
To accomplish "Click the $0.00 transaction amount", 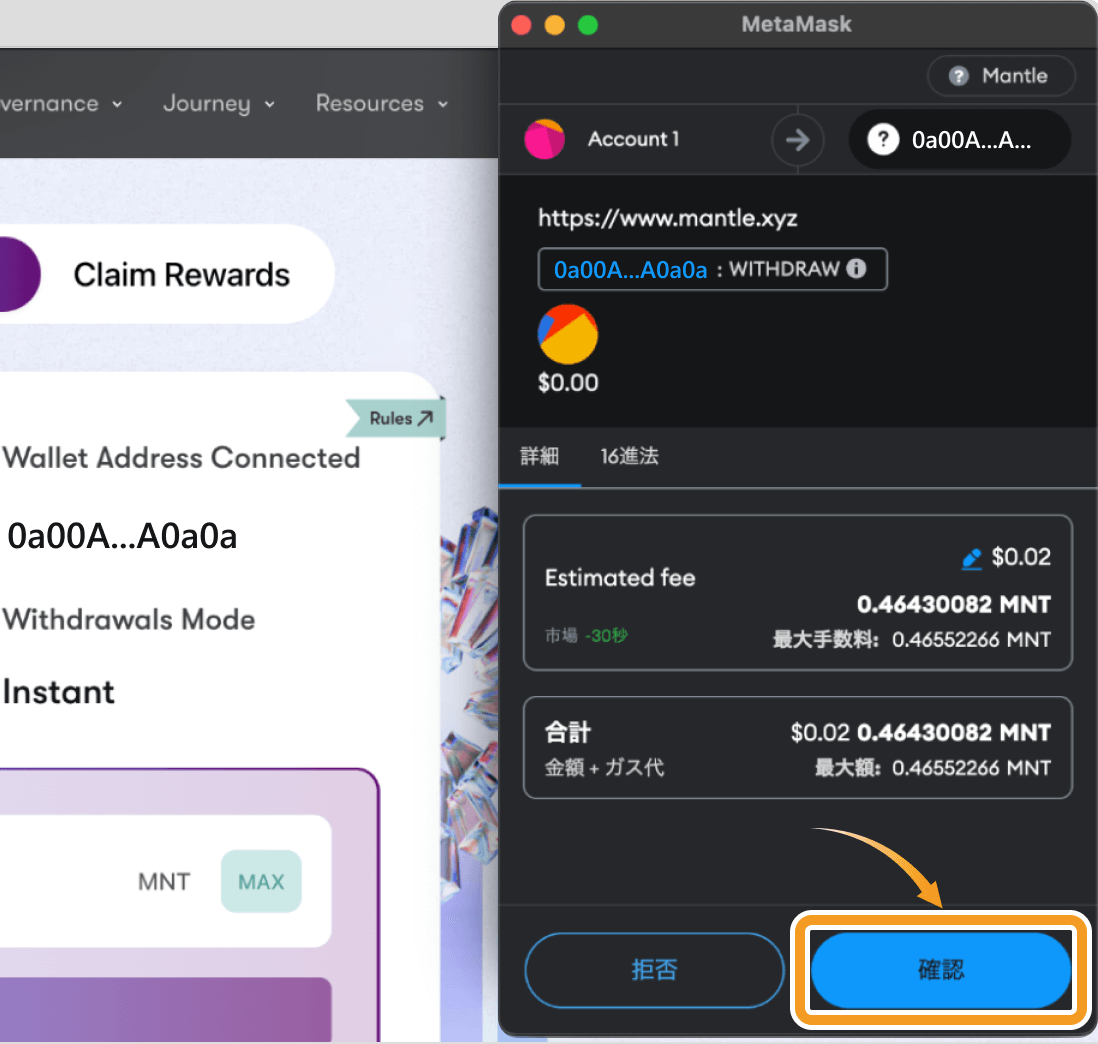I will point(568,382).
